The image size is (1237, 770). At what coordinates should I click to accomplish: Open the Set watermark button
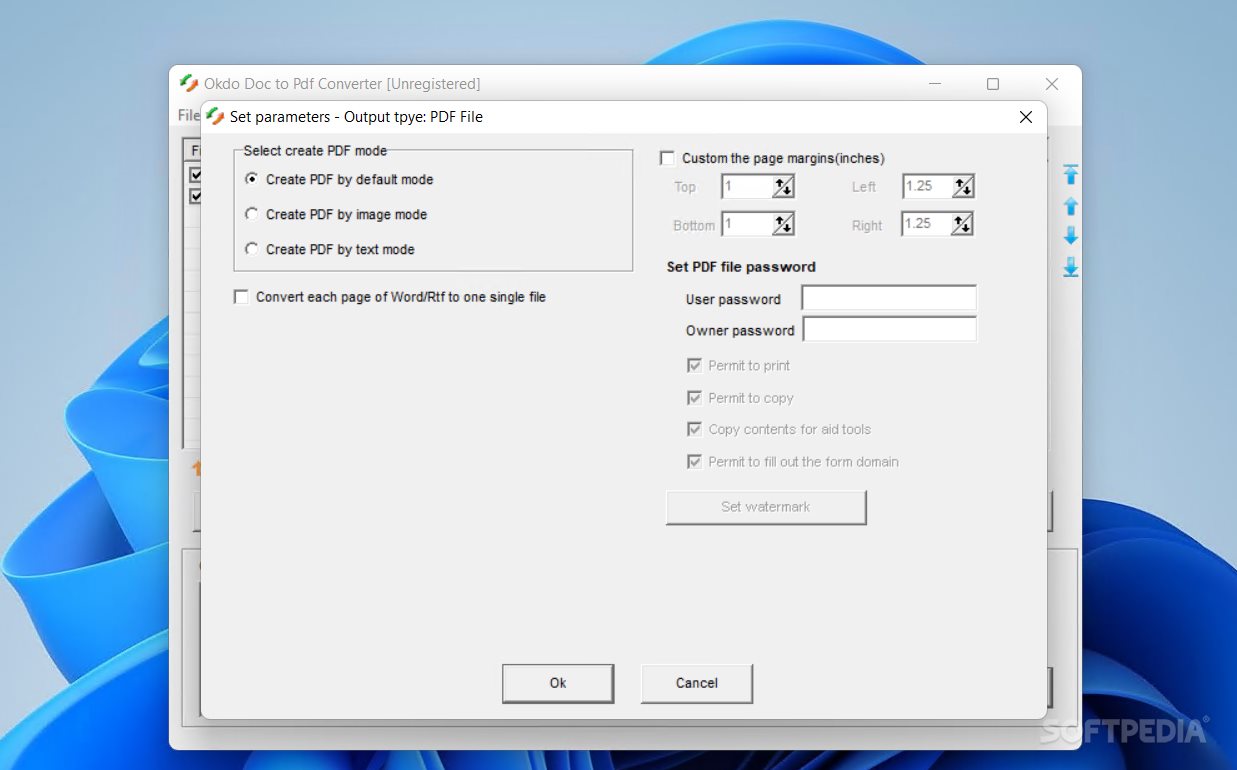(766, 507)
